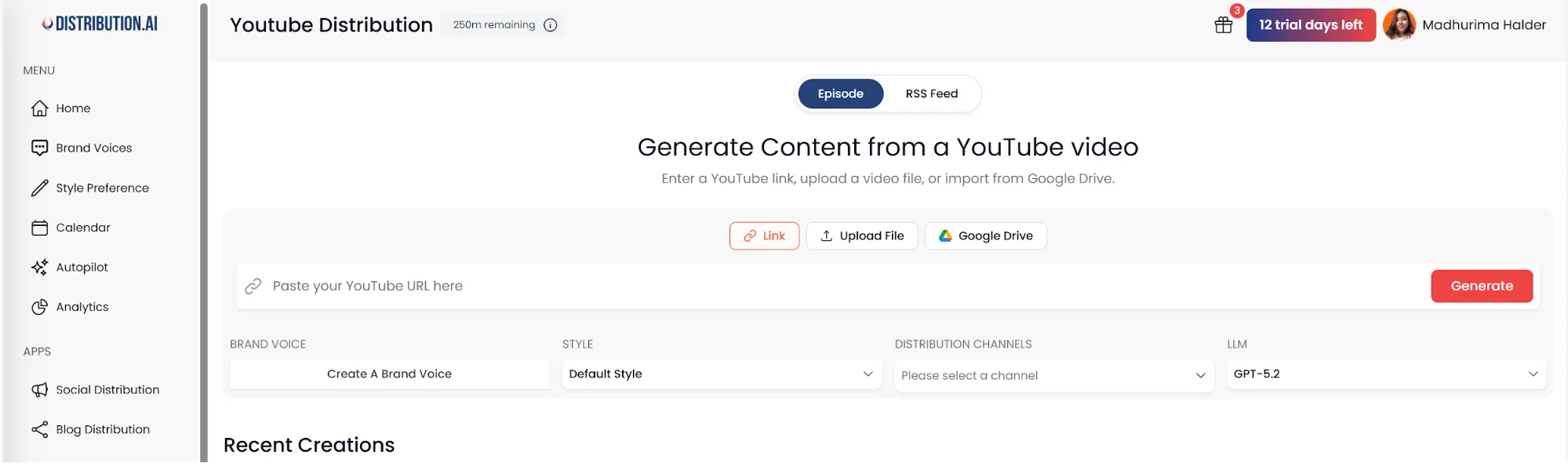Viewport: 1568px width, 463px height.
Task: Open Analytics from the sidebar
Action: 82,307
